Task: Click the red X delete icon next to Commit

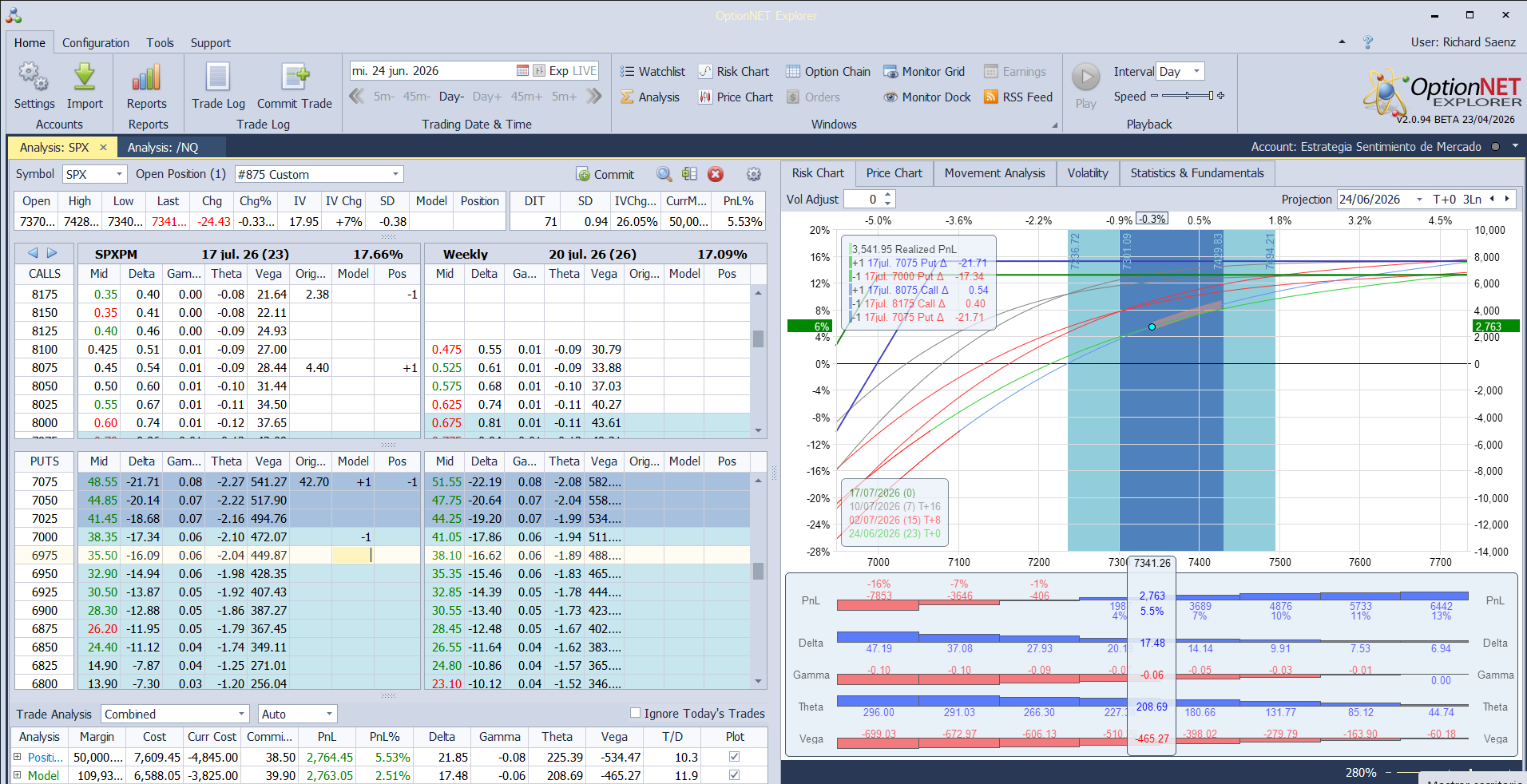Action: coord(716,174)
